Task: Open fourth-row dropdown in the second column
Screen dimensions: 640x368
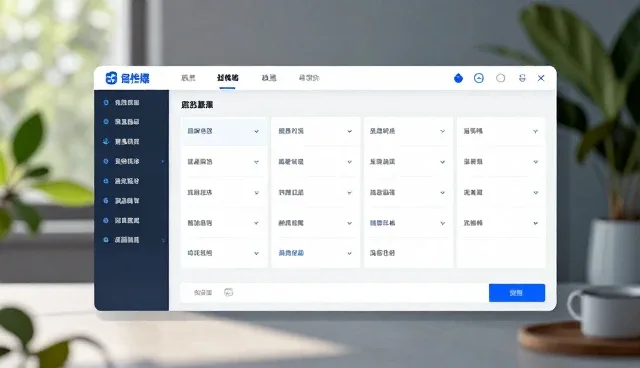Action: (316, 223)
